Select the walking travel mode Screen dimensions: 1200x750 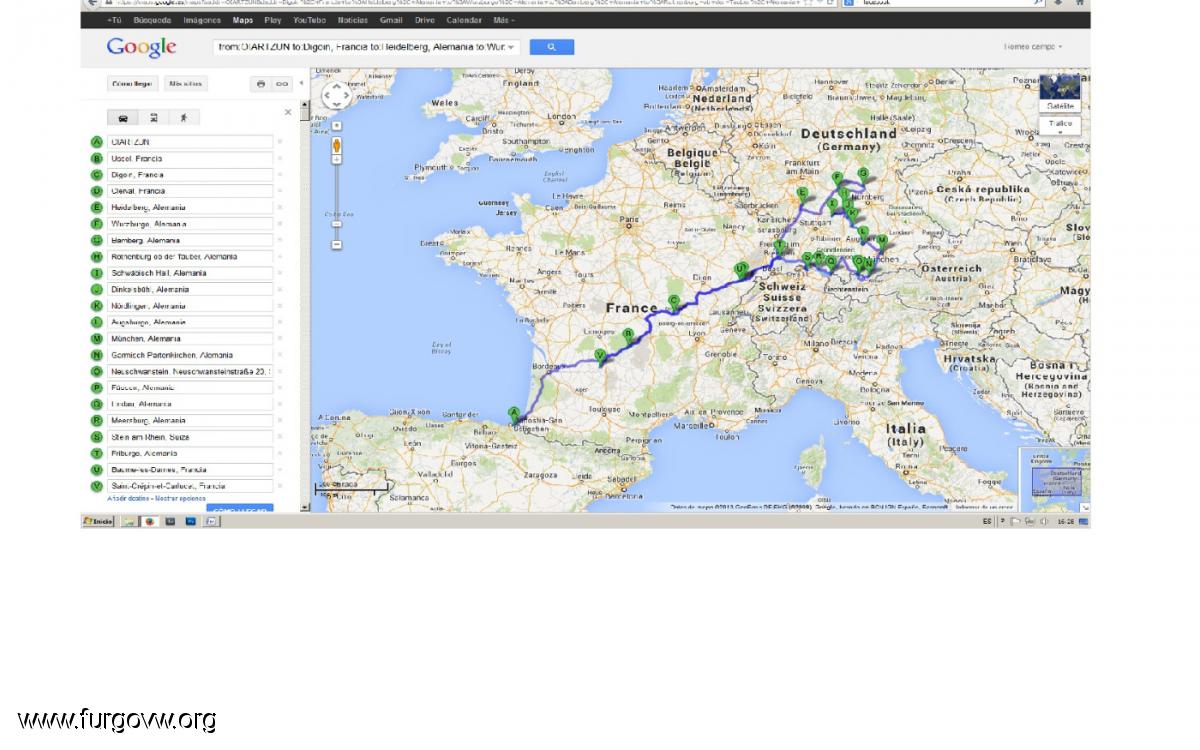[x=183, y=118]
